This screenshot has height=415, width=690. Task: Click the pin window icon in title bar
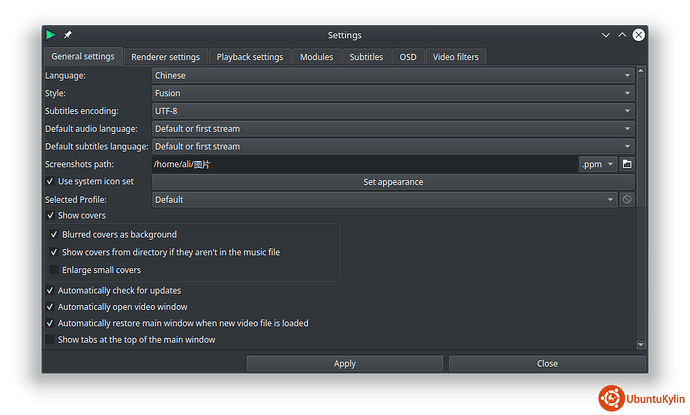click(68, 35)
